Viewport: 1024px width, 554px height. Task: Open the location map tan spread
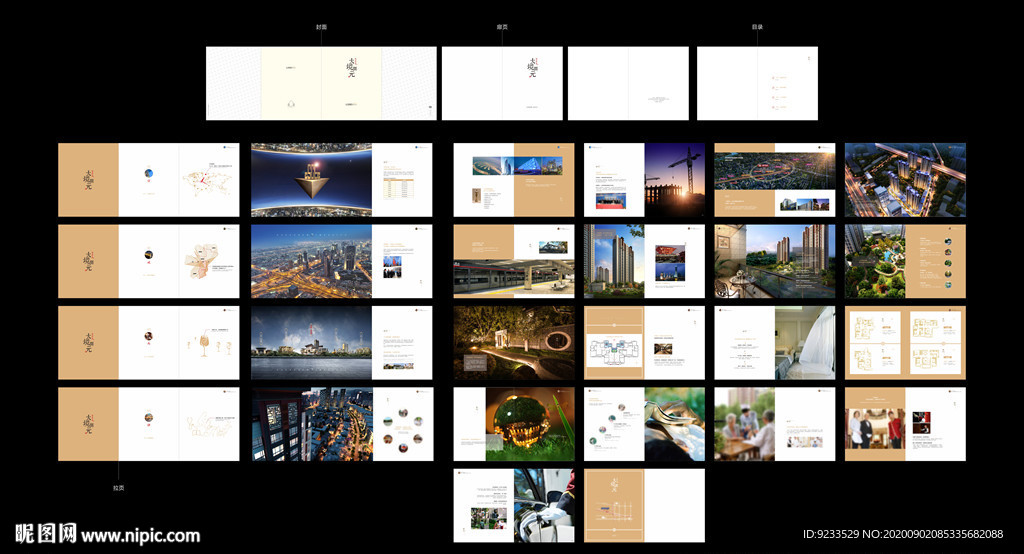pyautogui.click(x=644, y=505)
